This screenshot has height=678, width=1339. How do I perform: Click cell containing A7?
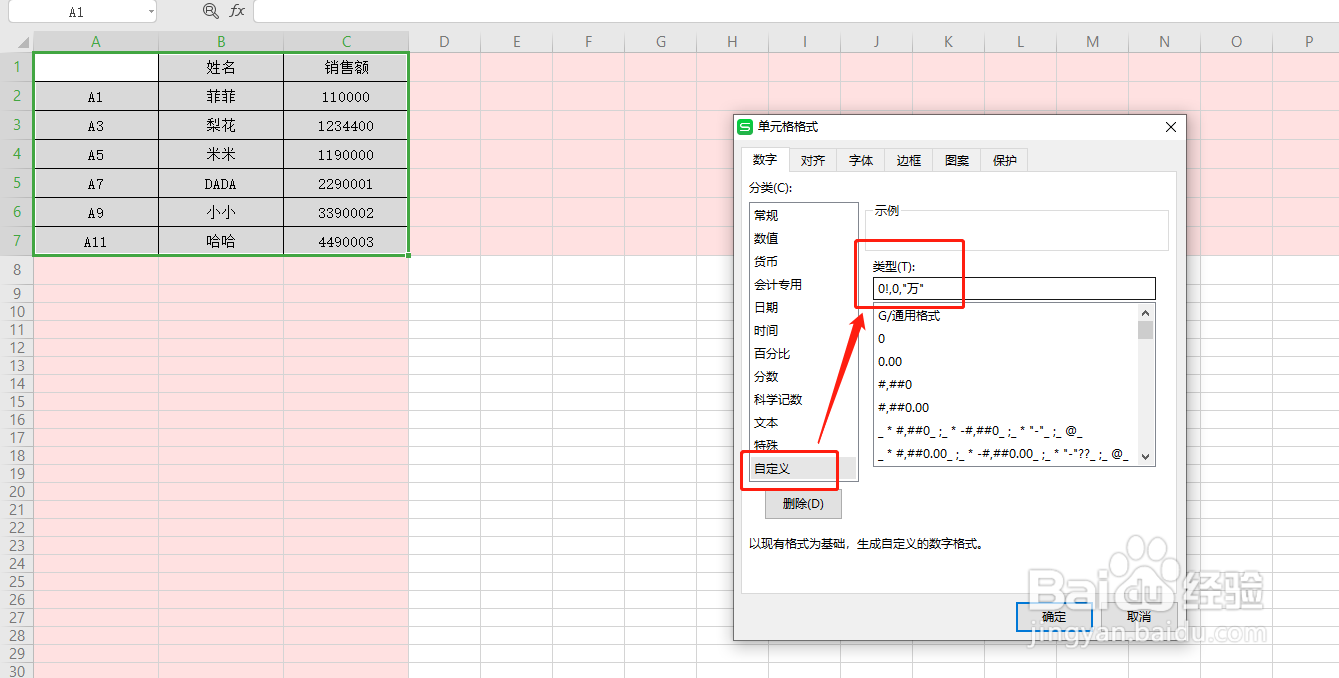96,183
